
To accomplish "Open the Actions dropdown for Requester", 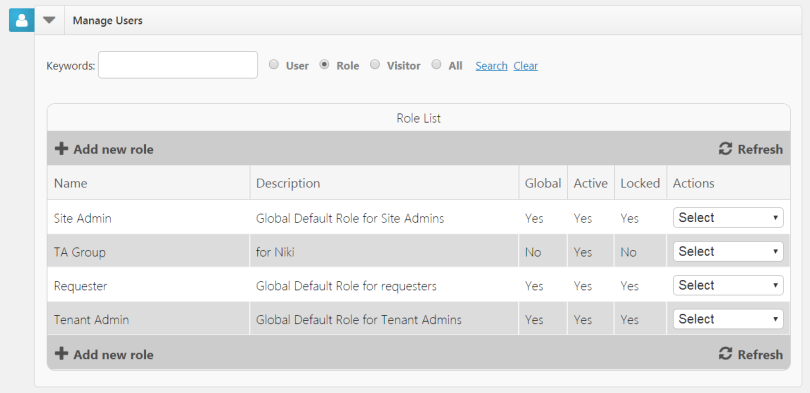I will [728, 285].
